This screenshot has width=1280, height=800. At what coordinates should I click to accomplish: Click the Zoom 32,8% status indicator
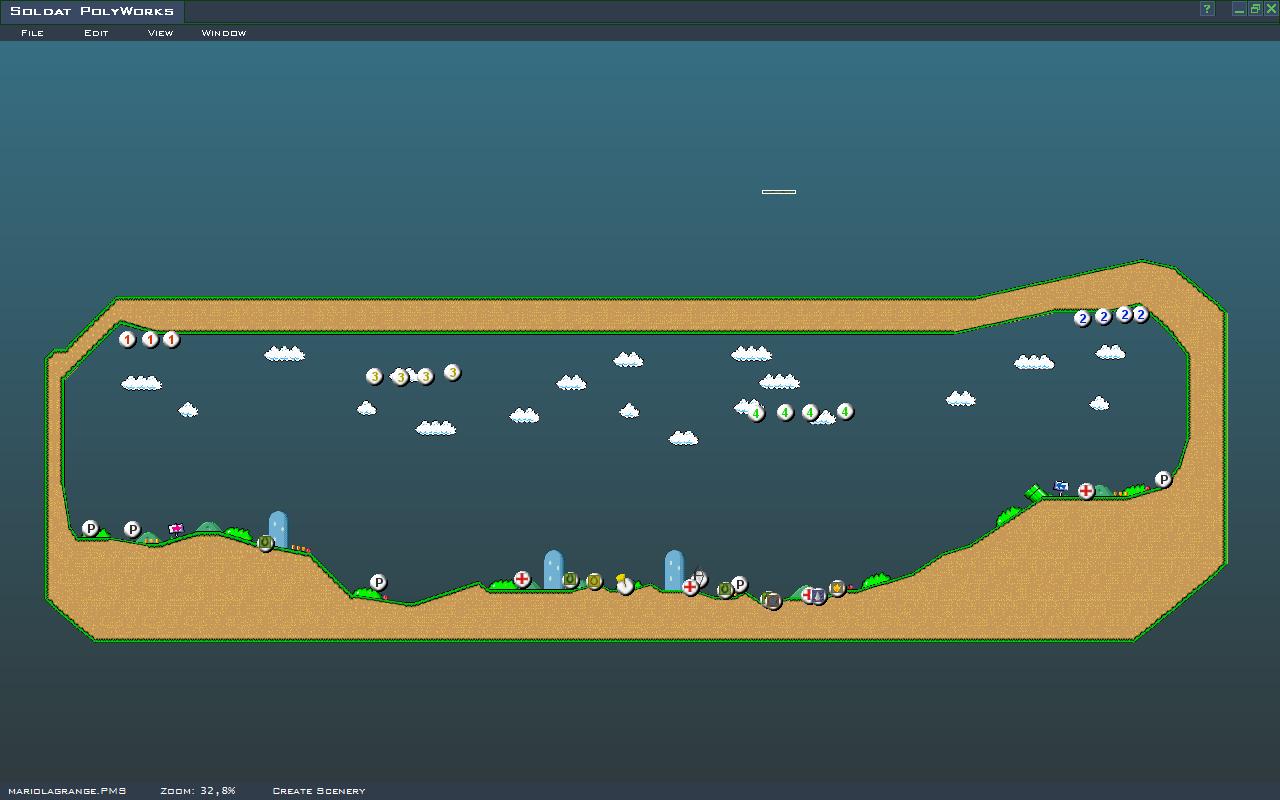[198, 791]
